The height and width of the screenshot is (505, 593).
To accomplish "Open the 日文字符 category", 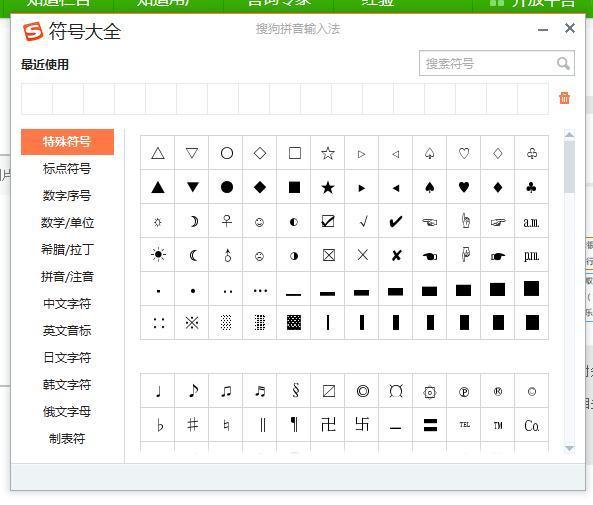I will click(67, 358).
